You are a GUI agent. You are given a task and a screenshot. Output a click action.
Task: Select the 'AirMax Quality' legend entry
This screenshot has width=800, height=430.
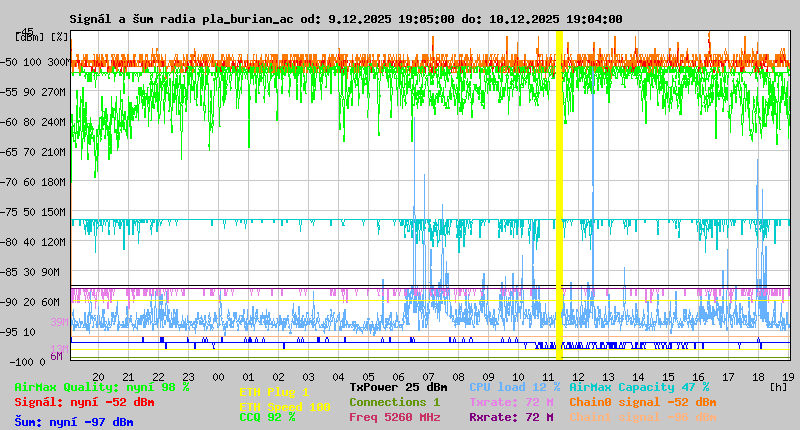click(x=101, y=387)
